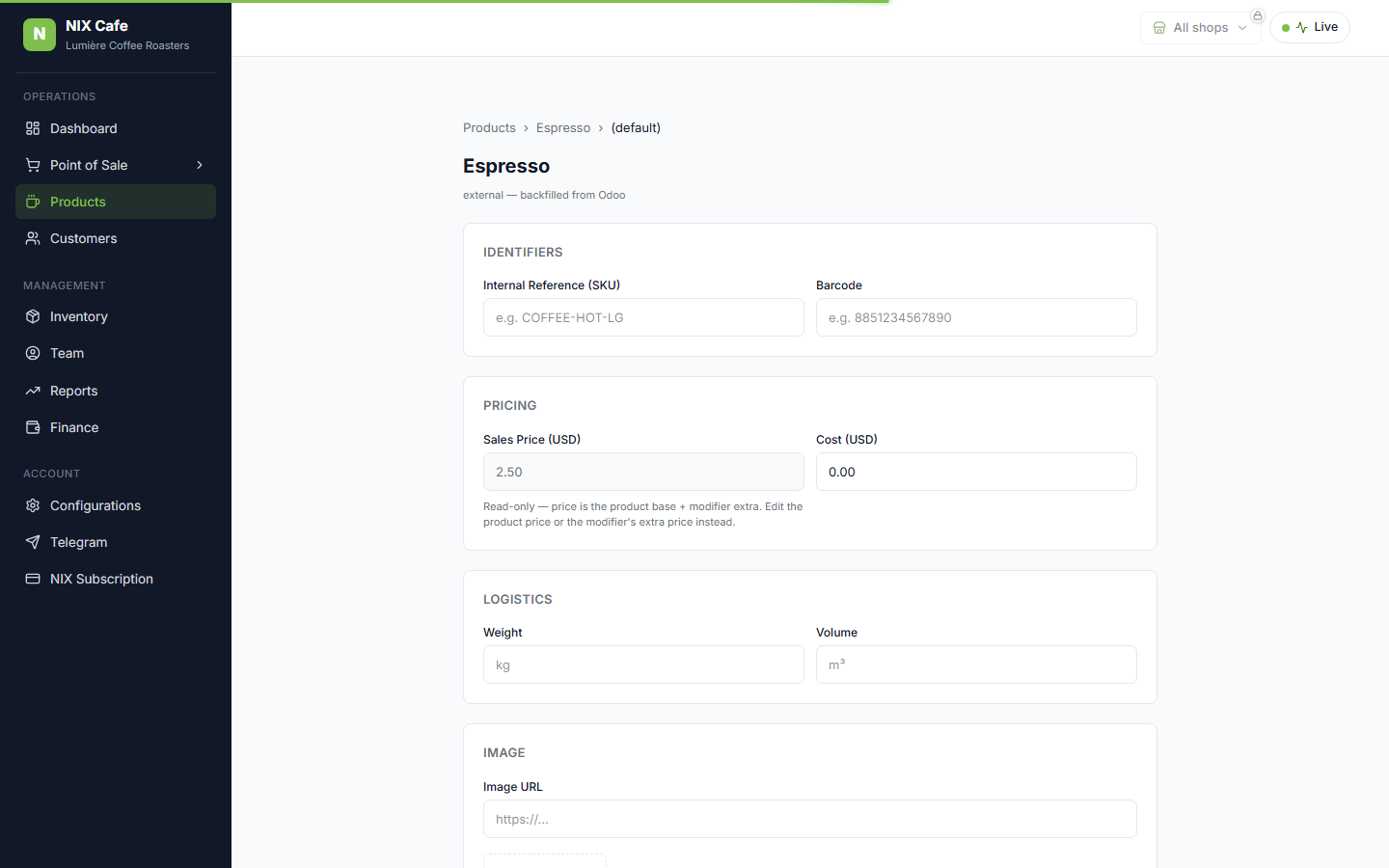Click the read-only price help note

point(643,514)
